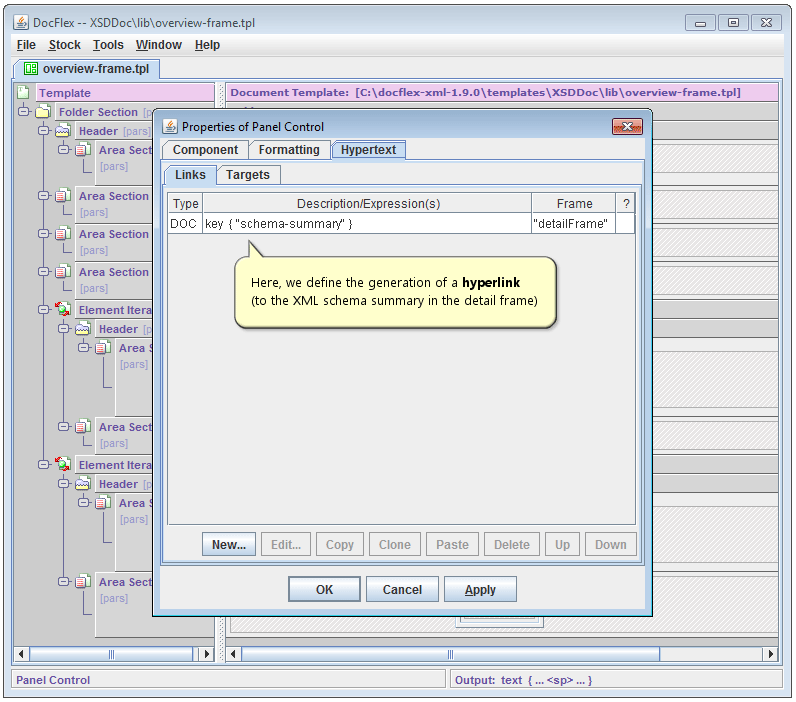This screenshot has height=702, width=796.
Task: Collapse the Folder Section tree node
Action: coord(24,112)
